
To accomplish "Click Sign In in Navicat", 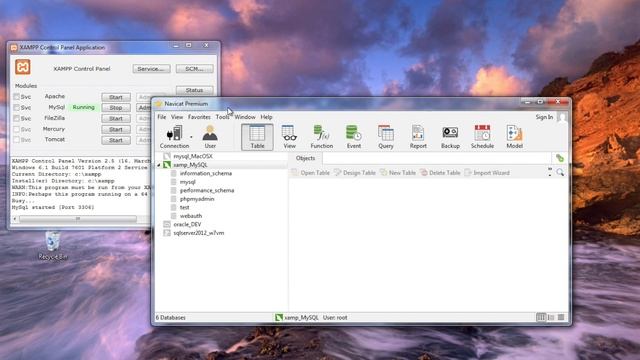I will [x=544, y=117].
